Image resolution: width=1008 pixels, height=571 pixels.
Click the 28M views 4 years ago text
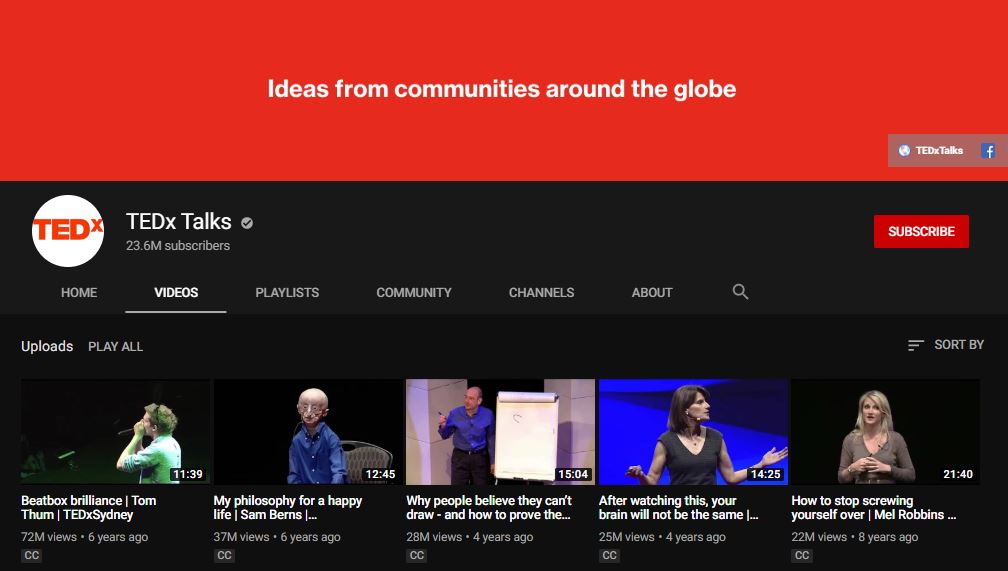(x=469, y=537)
